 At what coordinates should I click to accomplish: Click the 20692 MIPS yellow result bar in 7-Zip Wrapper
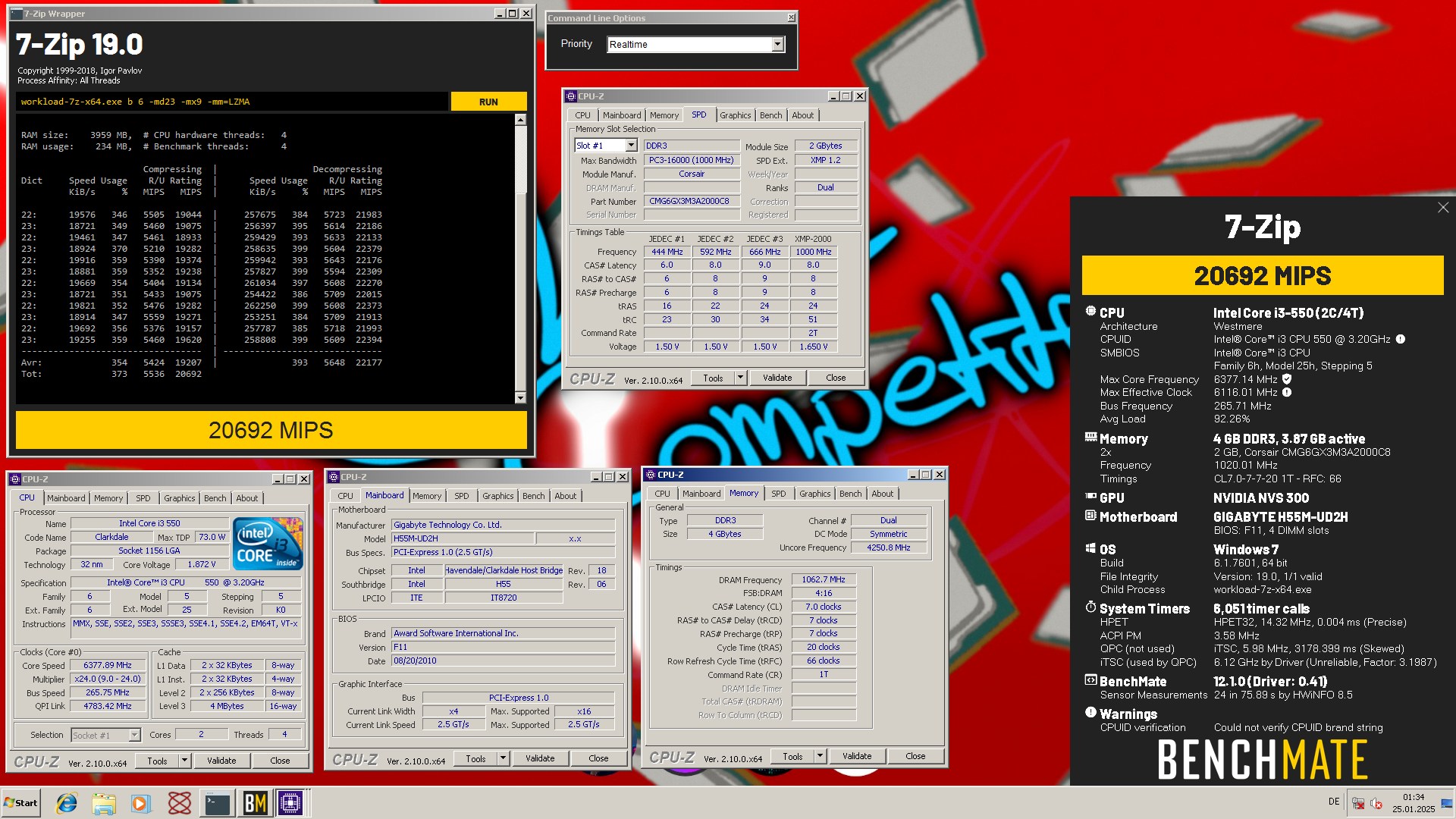click(271, 430)
